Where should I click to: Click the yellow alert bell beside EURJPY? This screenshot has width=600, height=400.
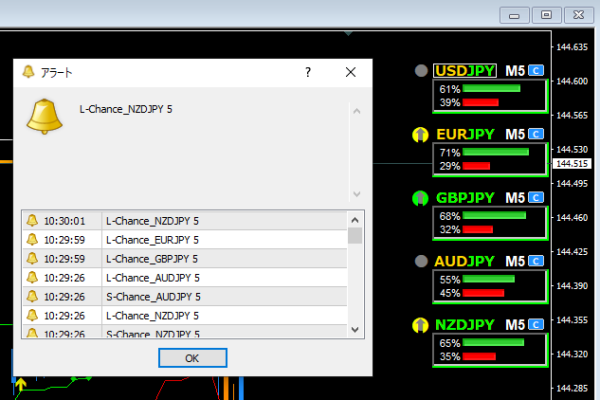421,135
